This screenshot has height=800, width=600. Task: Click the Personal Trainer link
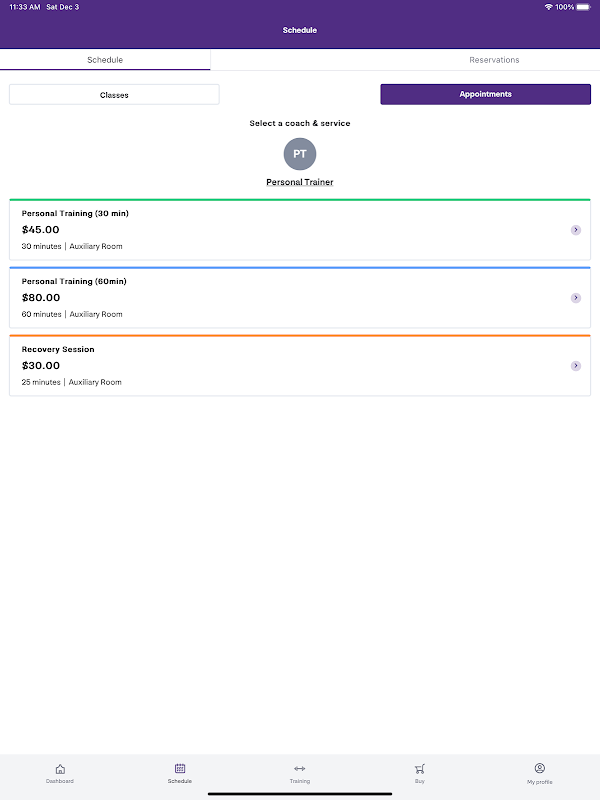(x=300, y=183)
